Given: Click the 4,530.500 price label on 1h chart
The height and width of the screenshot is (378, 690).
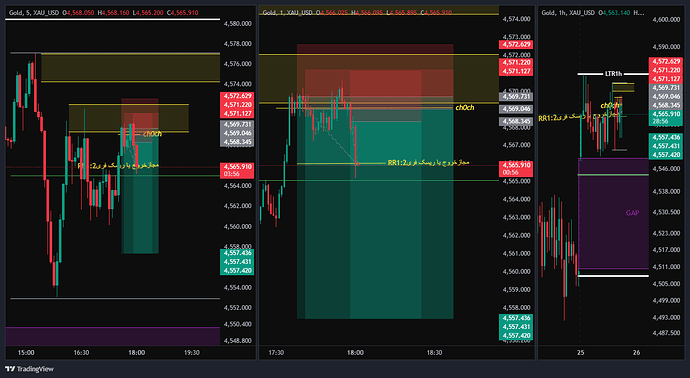Looking at the screenshot, I should [x=666, y=212].
